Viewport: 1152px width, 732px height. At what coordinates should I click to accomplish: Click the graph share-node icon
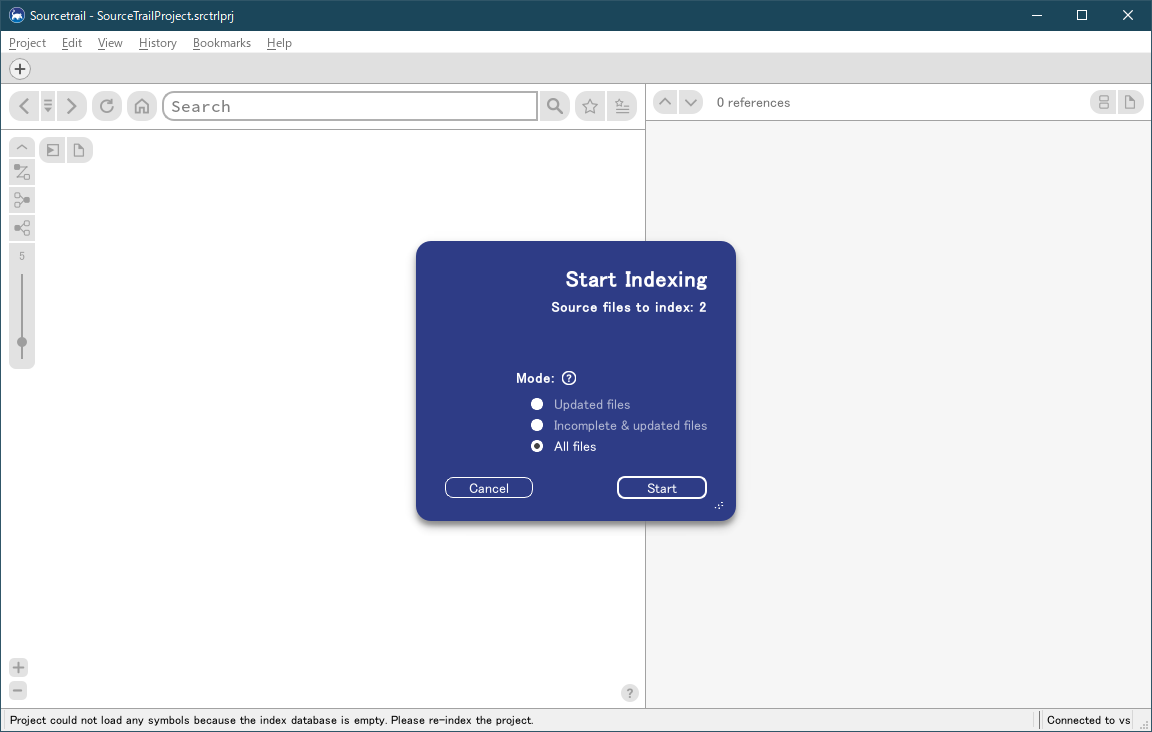pos(22,228)
